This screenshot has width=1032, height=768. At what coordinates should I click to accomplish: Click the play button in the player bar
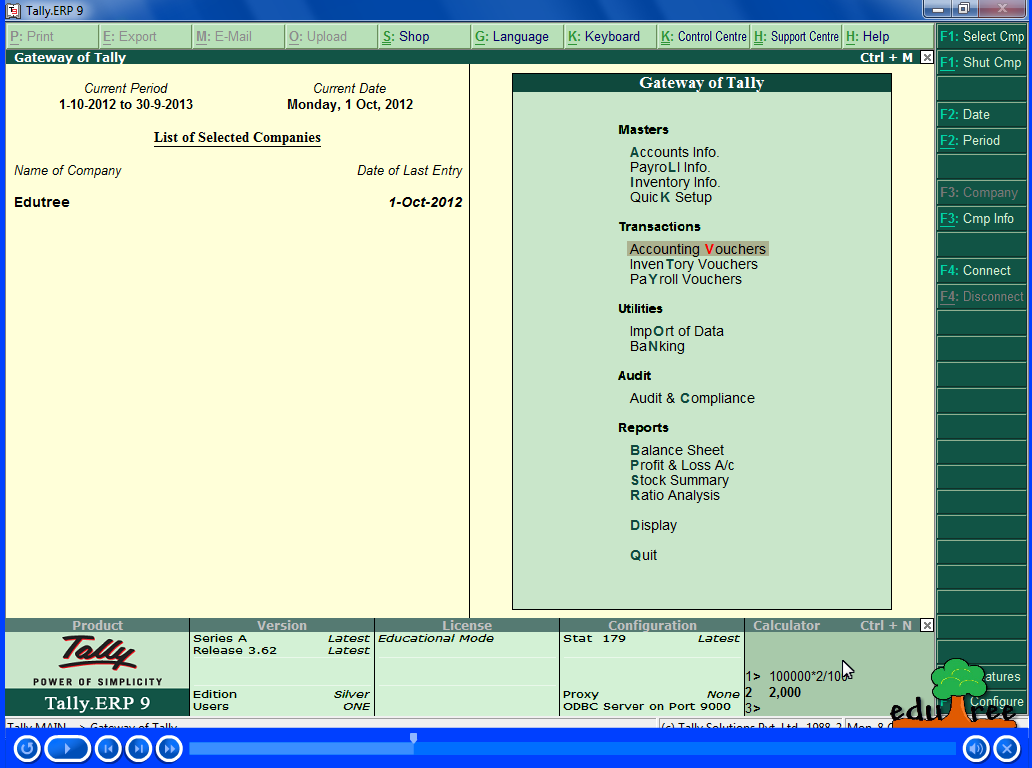[68, 748]
